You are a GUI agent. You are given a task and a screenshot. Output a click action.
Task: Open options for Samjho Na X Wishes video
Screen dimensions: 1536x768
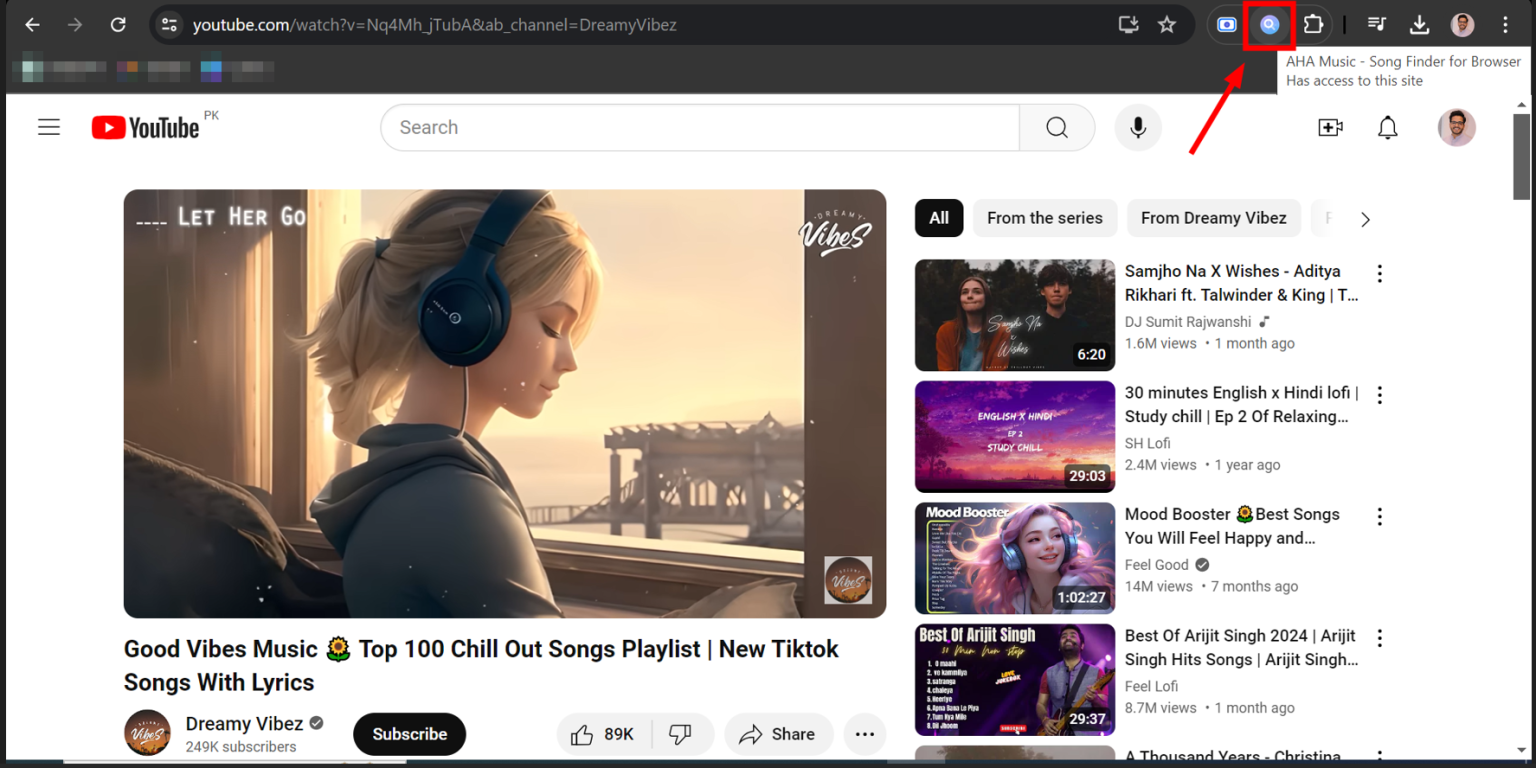(1380, 273)
